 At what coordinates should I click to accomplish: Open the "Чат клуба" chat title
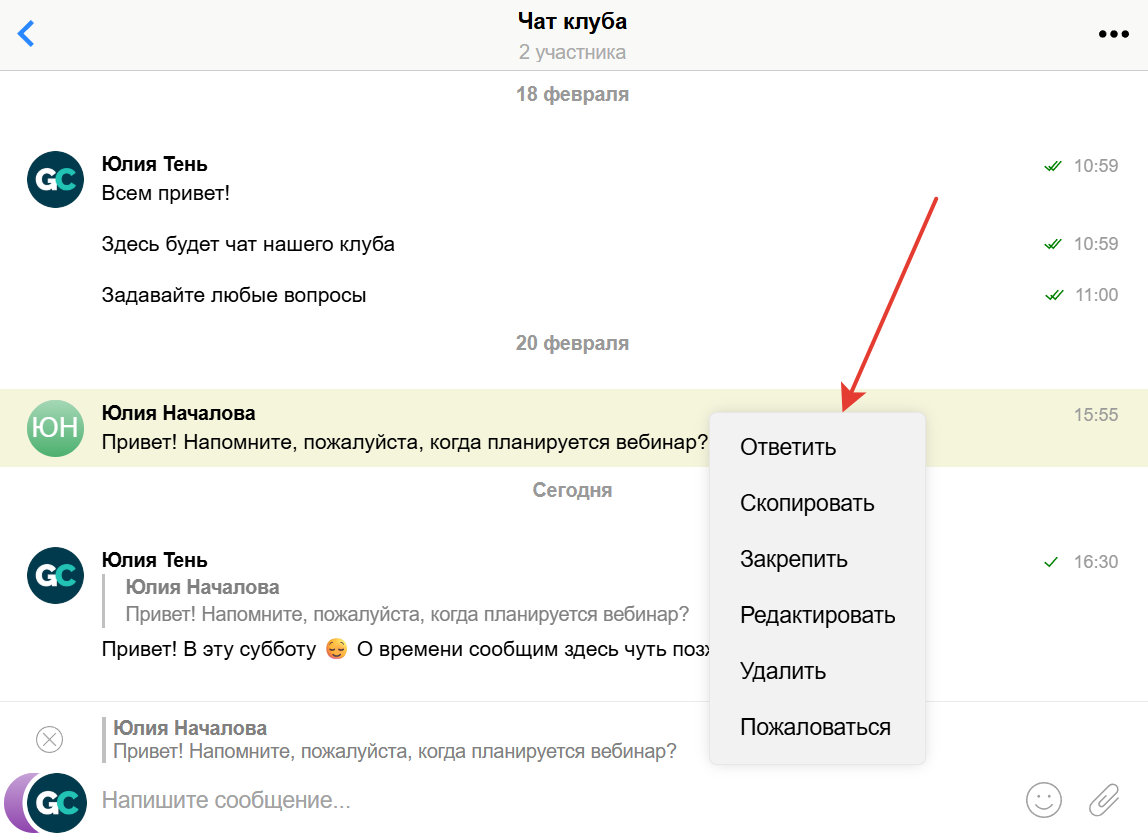point(573,21)
